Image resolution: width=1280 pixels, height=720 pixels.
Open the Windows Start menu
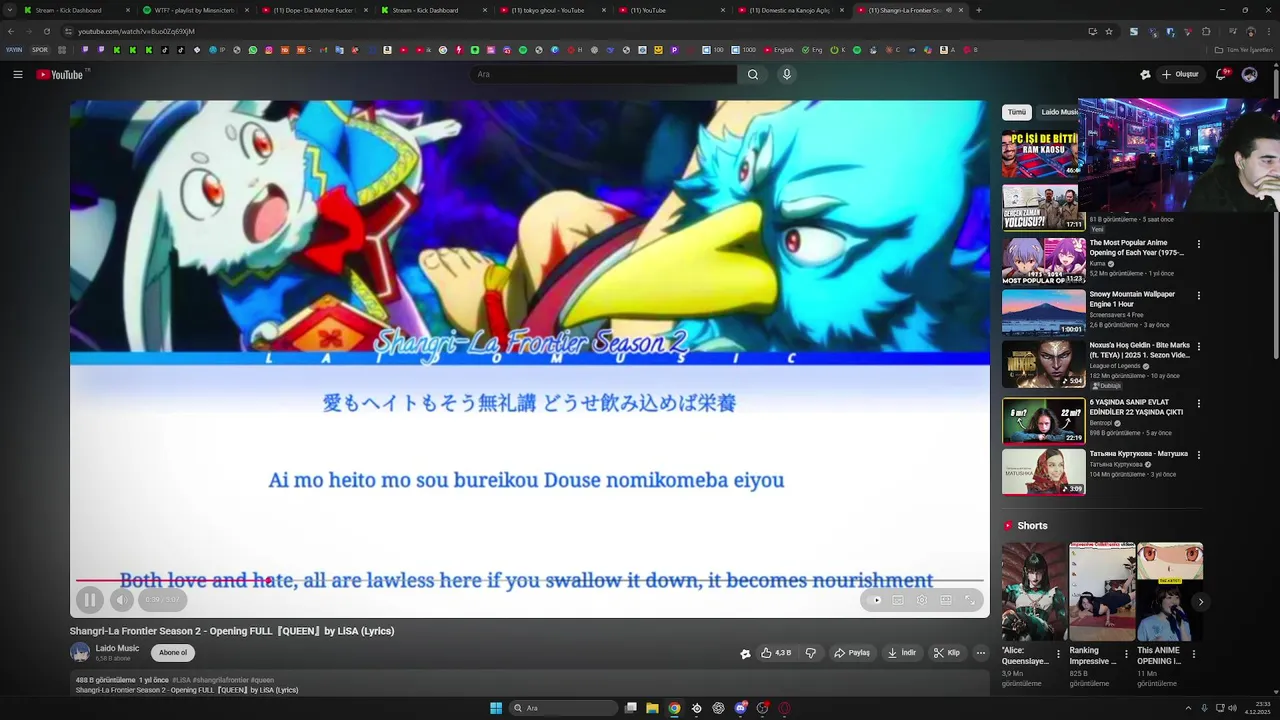[496, 708]
